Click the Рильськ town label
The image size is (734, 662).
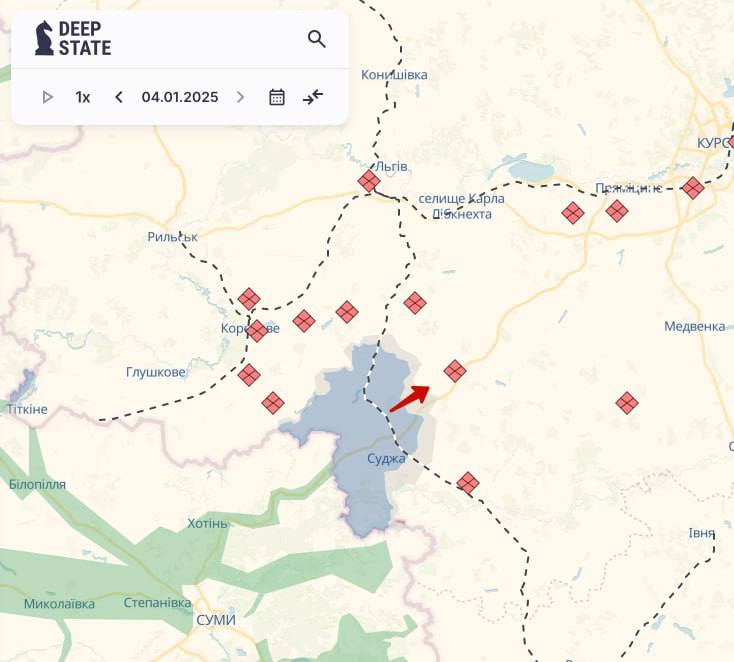point(172,237)
